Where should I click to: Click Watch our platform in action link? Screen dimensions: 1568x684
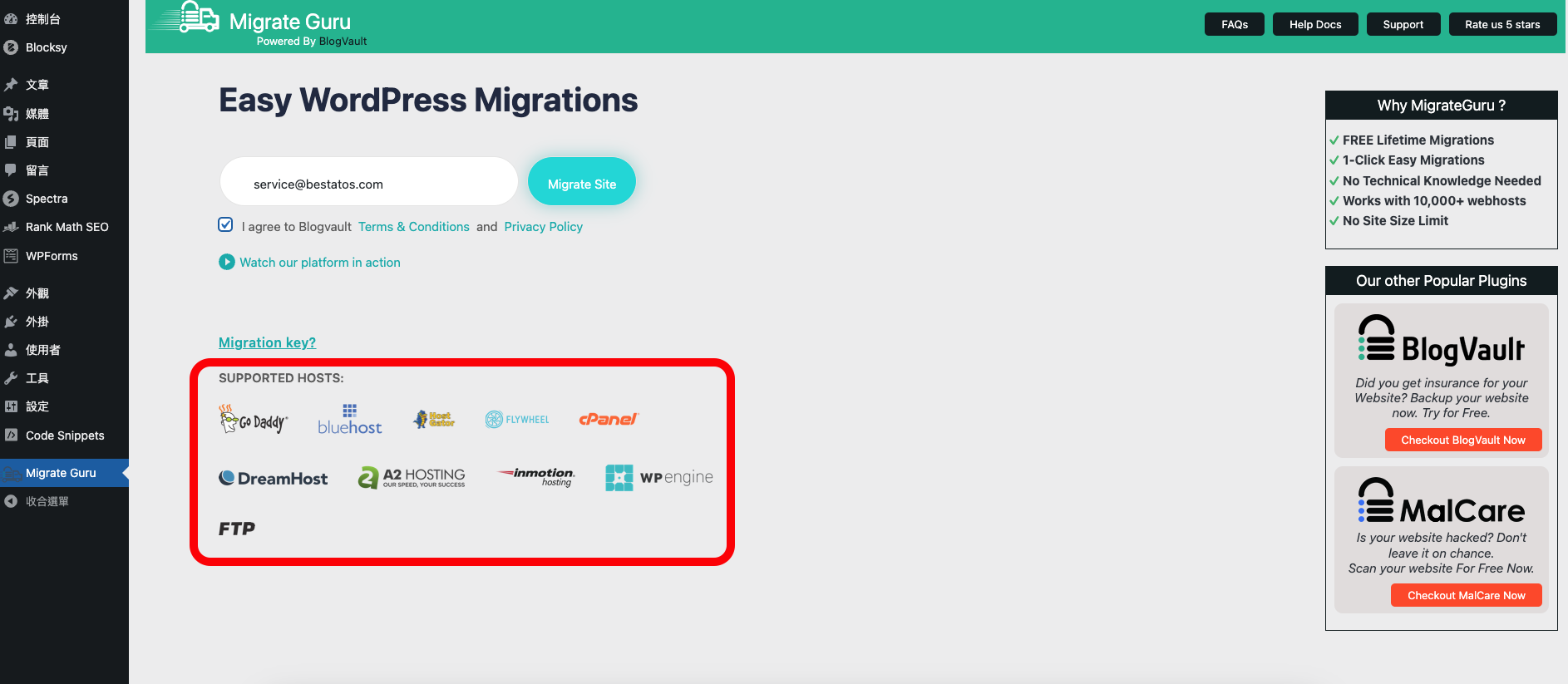tap(320, 263)
